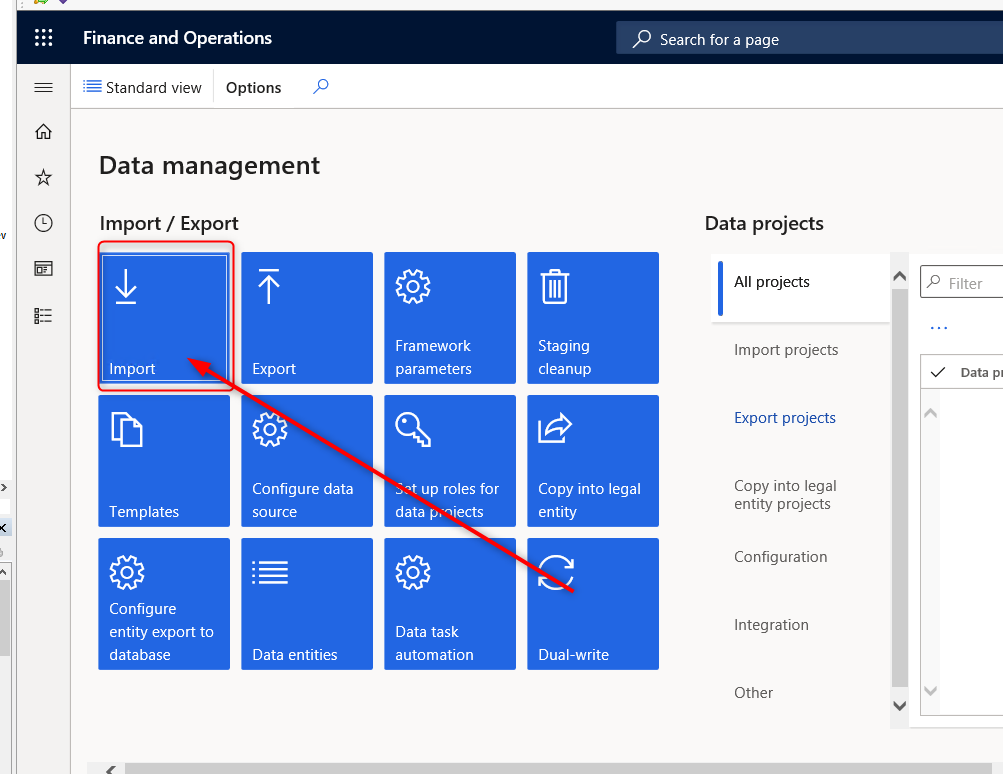The height and width of the screenshot is (774, 1003).
Task: Open the Staging cleanup tile
Action: coord(593,318)
